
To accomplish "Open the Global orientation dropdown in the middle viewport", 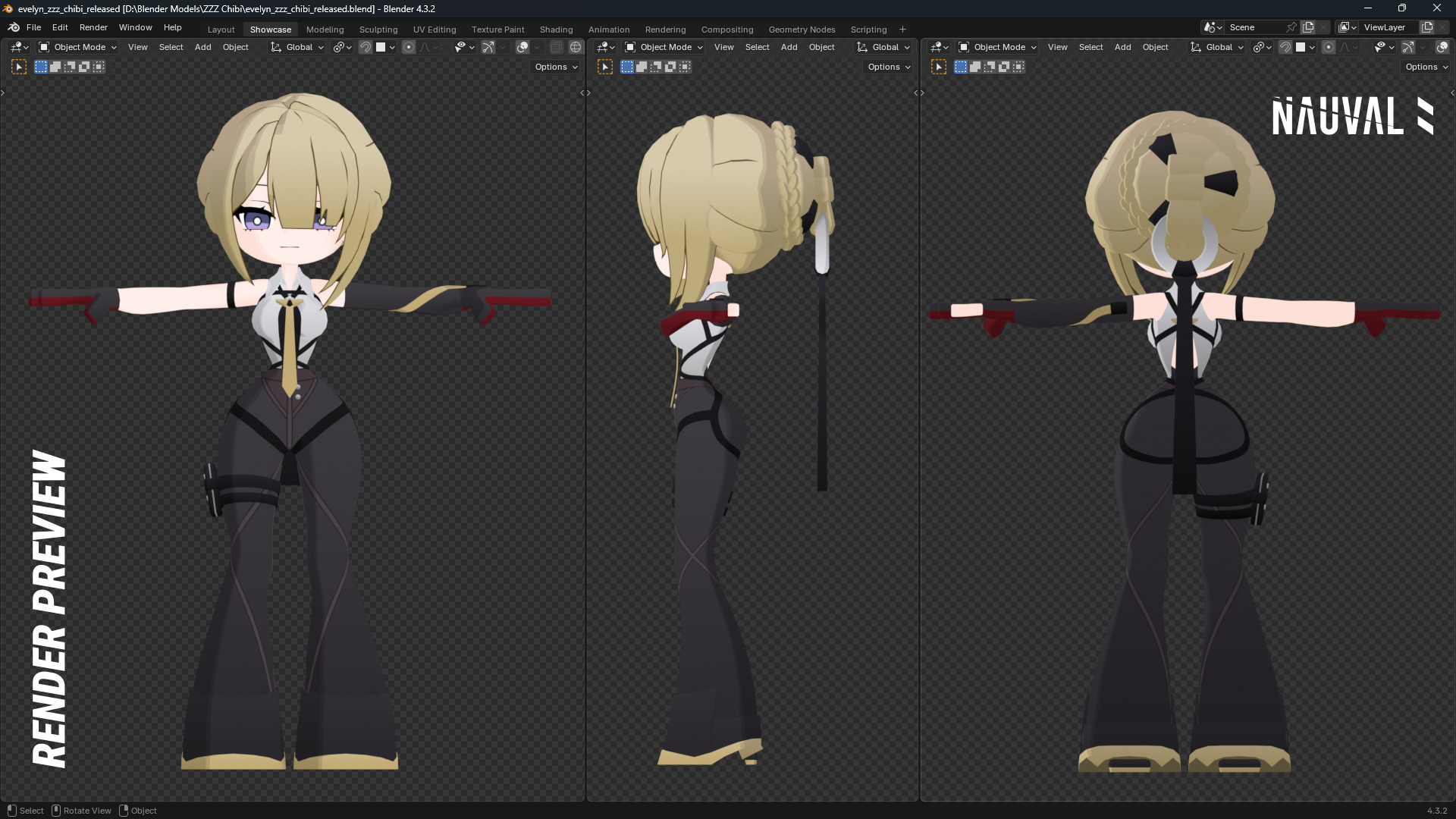I will point(883,47).
